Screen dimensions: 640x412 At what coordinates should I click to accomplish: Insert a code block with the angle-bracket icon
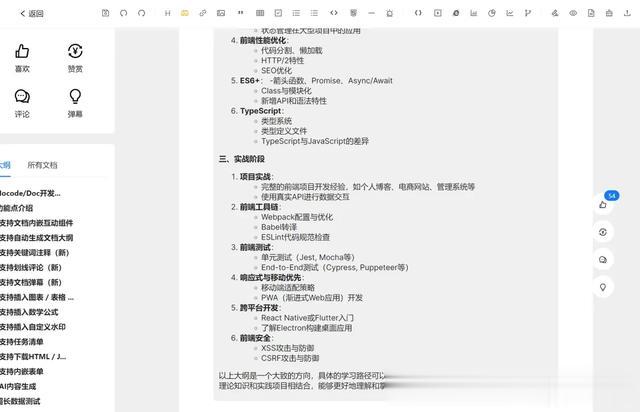333,13
